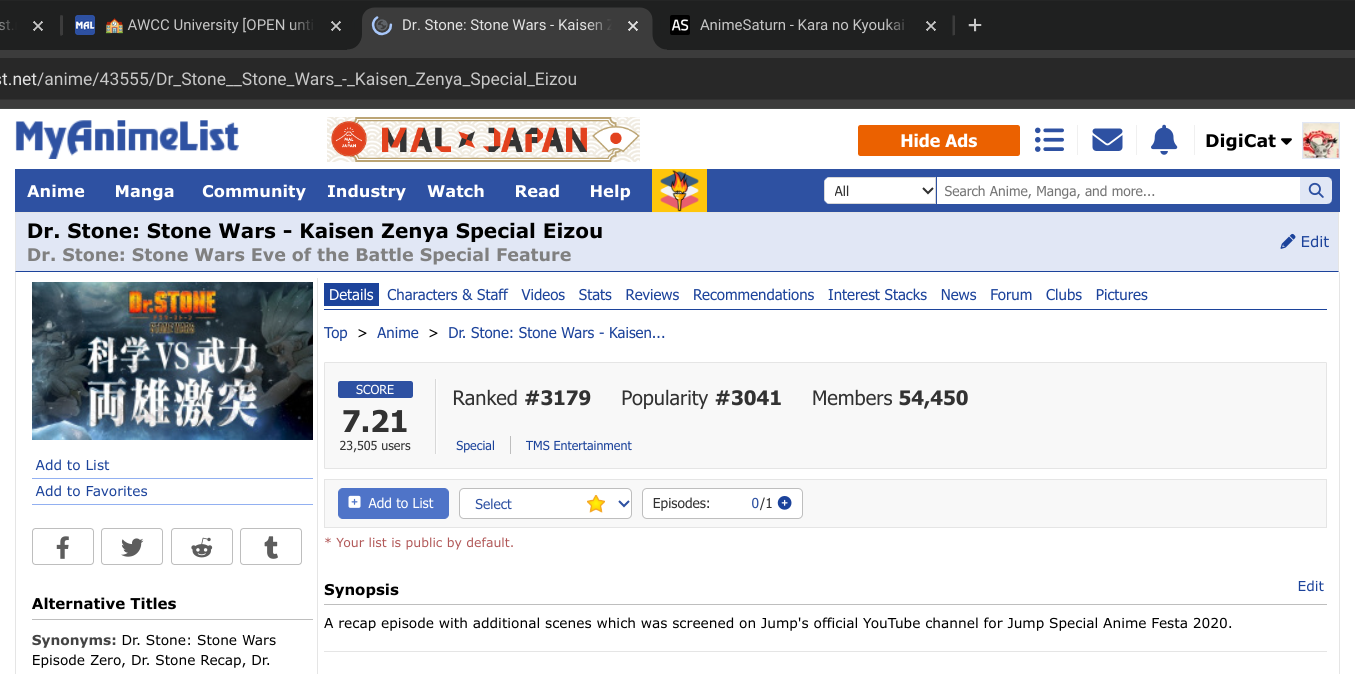Click Add to List link under poster
This screenshot has height=674, width=1355.
(x=72, y=465)
